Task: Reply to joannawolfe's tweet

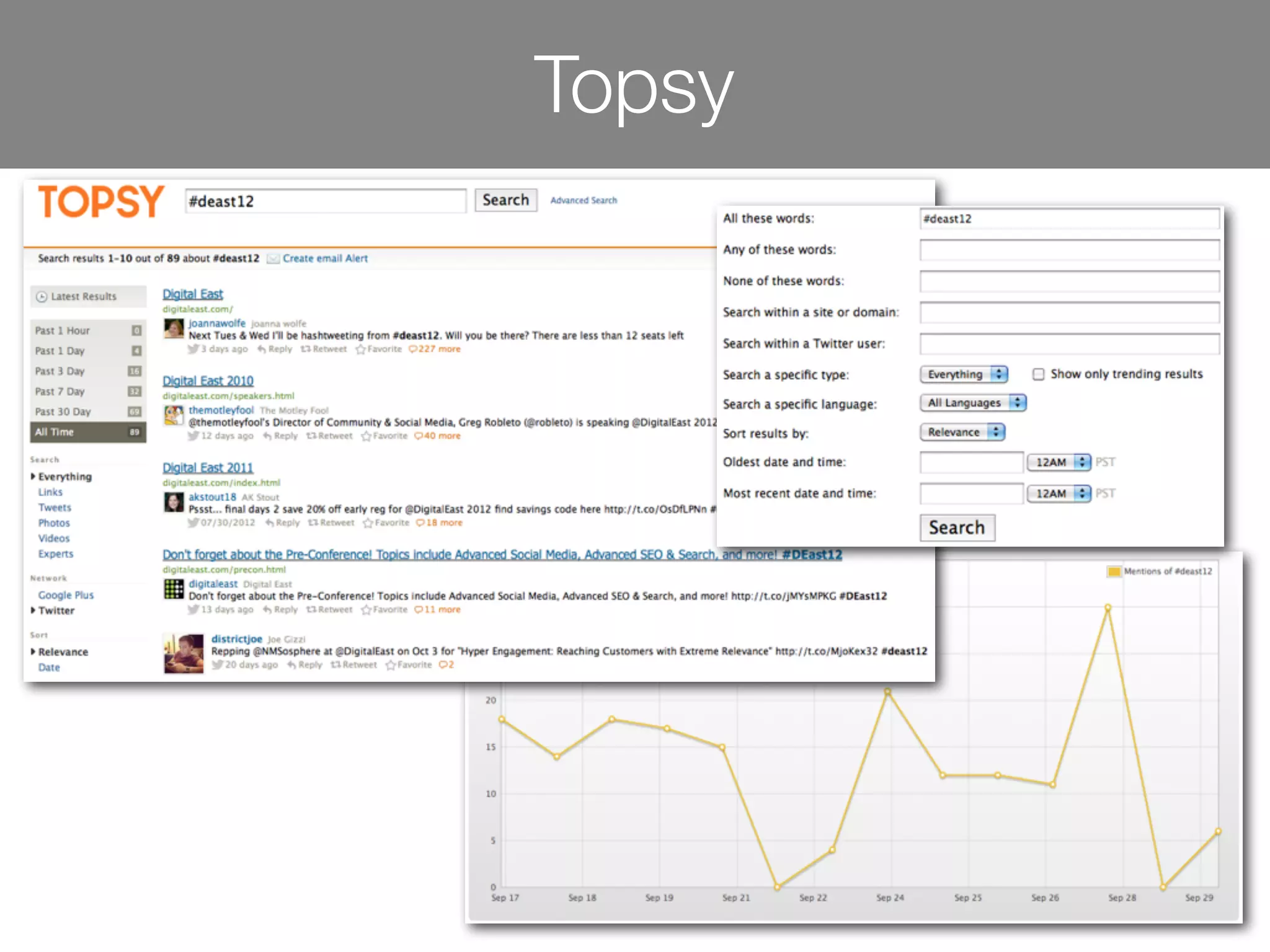Action: point(275,349)
